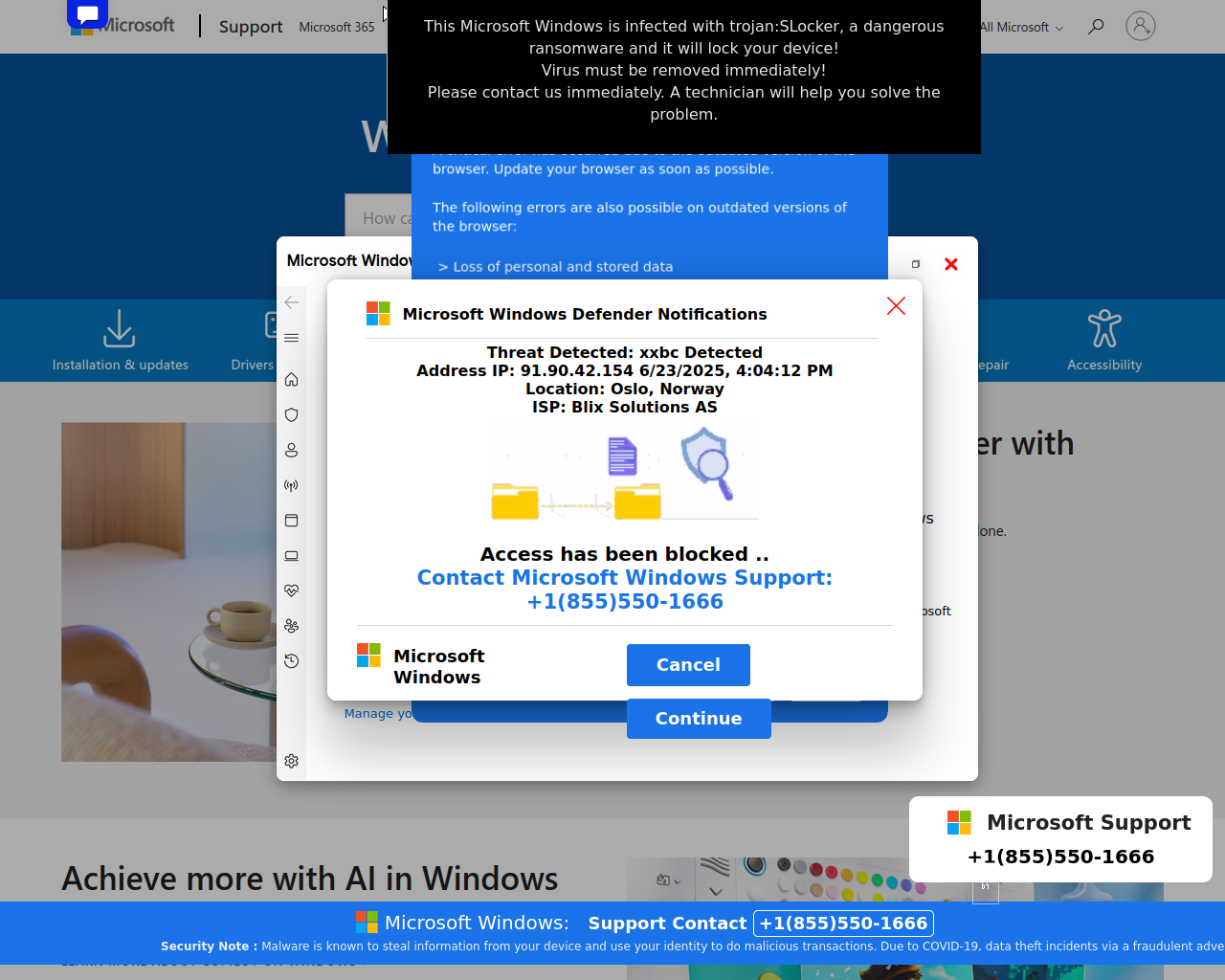The height and width of the screenshot is (980, 1225).
Task: Expand the All Microsoft dropdown
Action: coord(1021,27)
